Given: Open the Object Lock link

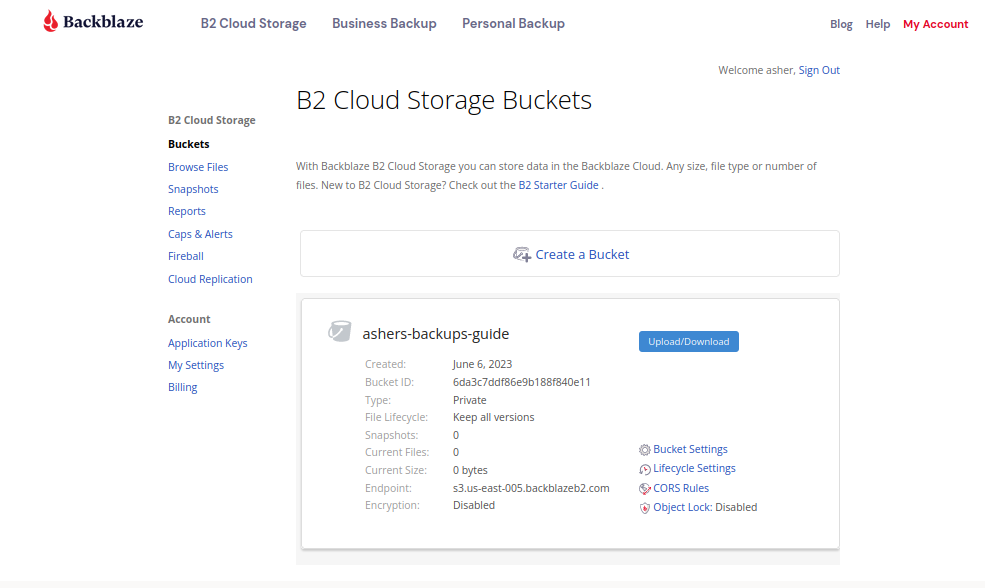Looking at the screenshot, I should 682,508.
